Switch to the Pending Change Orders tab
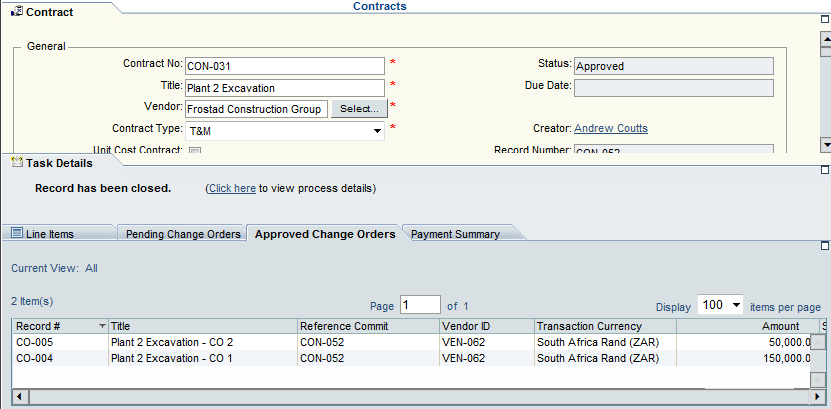The width and height of the screenshot is (831, 409). (183, 234)
